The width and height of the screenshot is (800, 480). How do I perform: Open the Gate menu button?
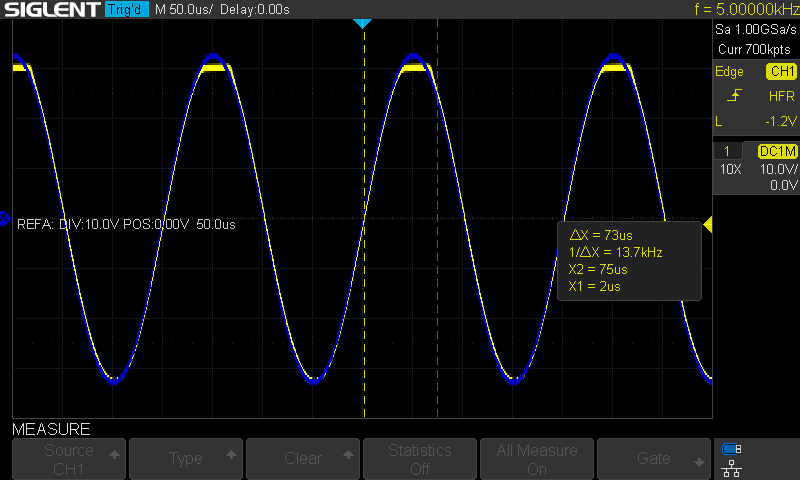click(654, 459)
